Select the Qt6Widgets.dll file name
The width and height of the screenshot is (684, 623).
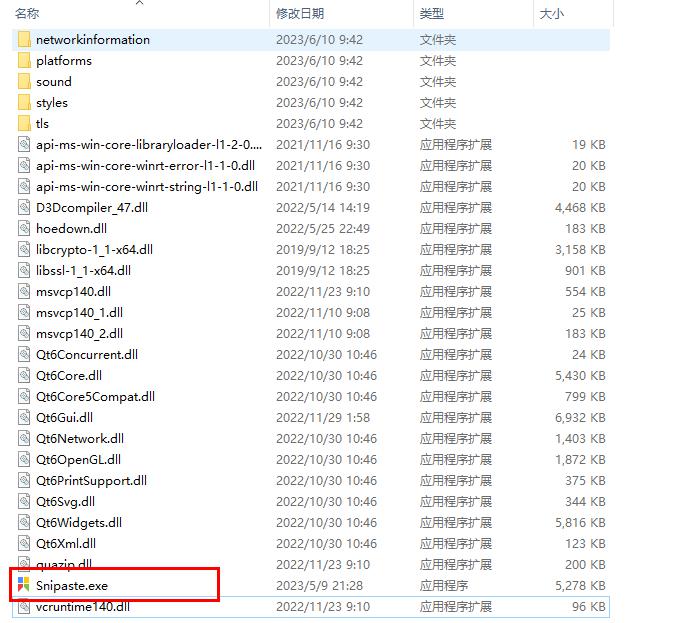[79, 523]
